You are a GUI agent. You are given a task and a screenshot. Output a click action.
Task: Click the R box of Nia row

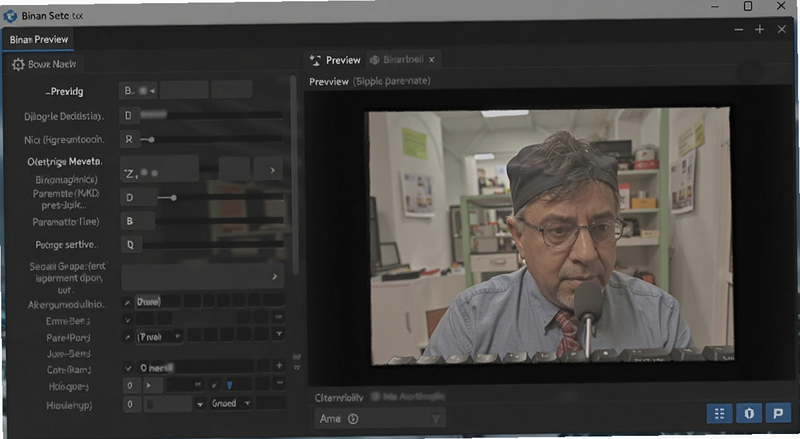pos(129,139)
